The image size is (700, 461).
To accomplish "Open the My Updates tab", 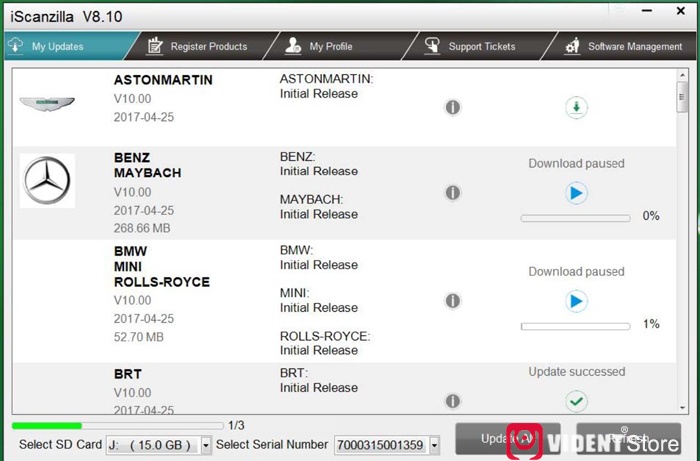I will click(x=67, y=46).
